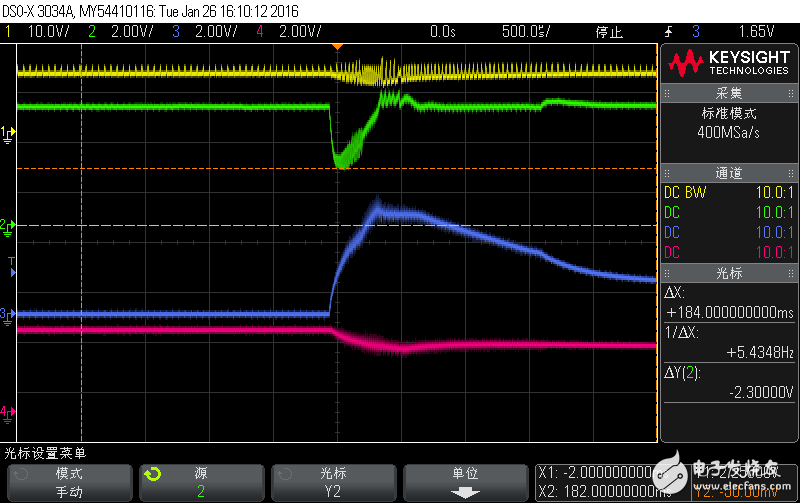Screen dimensions: 800x503
Task: Click the orange trigger position marker at top
Action: 337,47
